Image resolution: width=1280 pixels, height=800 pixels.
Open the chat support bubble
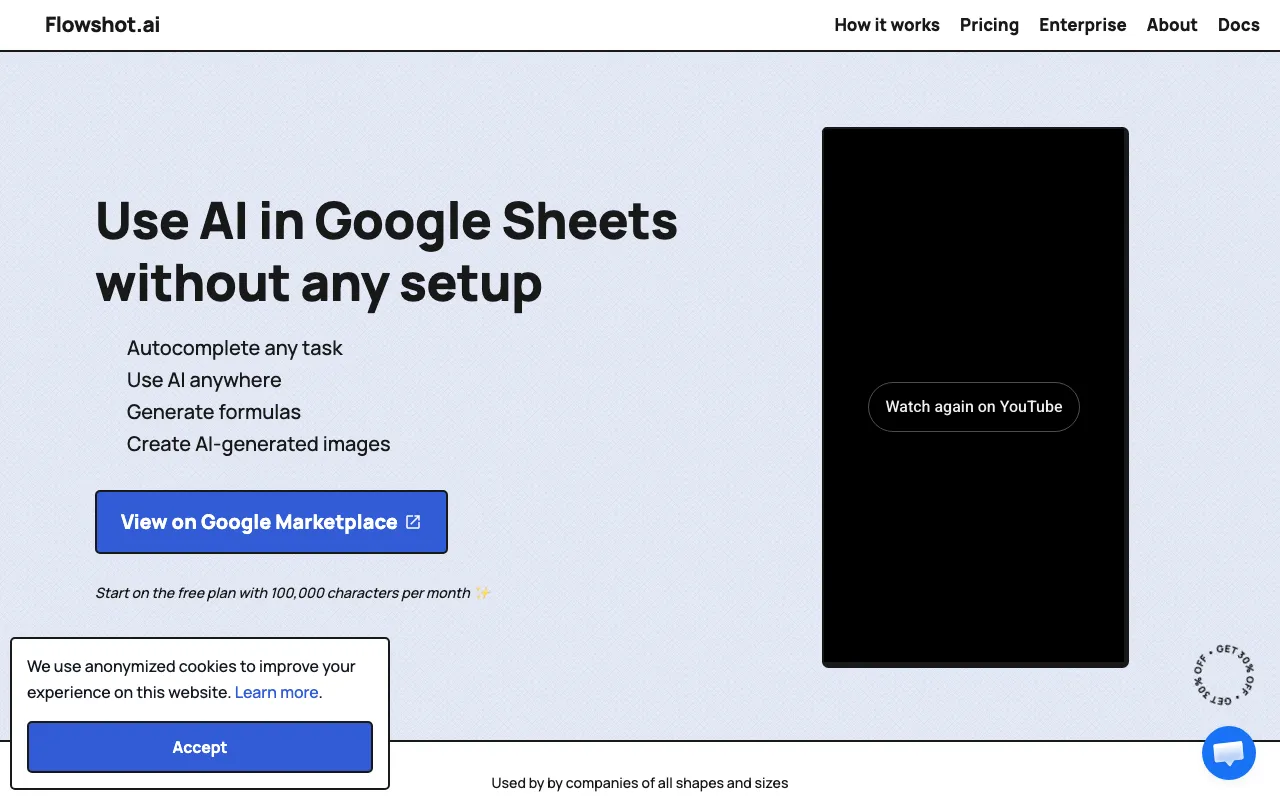tap(1228, 753)
